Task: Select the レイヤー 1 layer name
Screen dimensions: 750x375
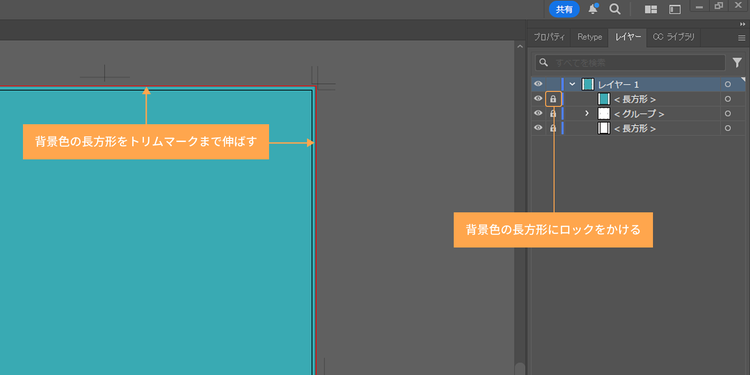Action: coord(618,85)
